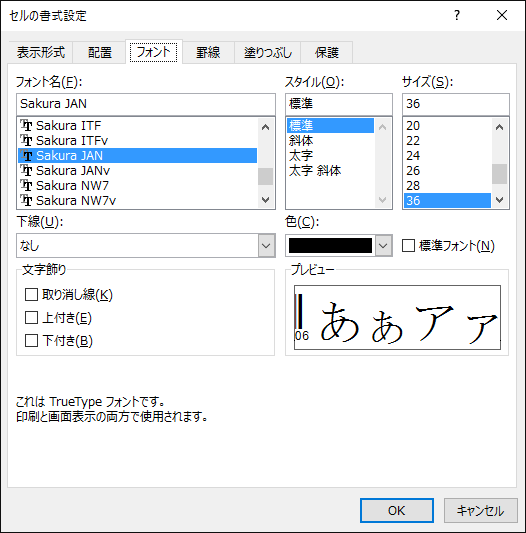526x533 pixels.
Task: Choose size 26 in size list
Action: [447, 170]
